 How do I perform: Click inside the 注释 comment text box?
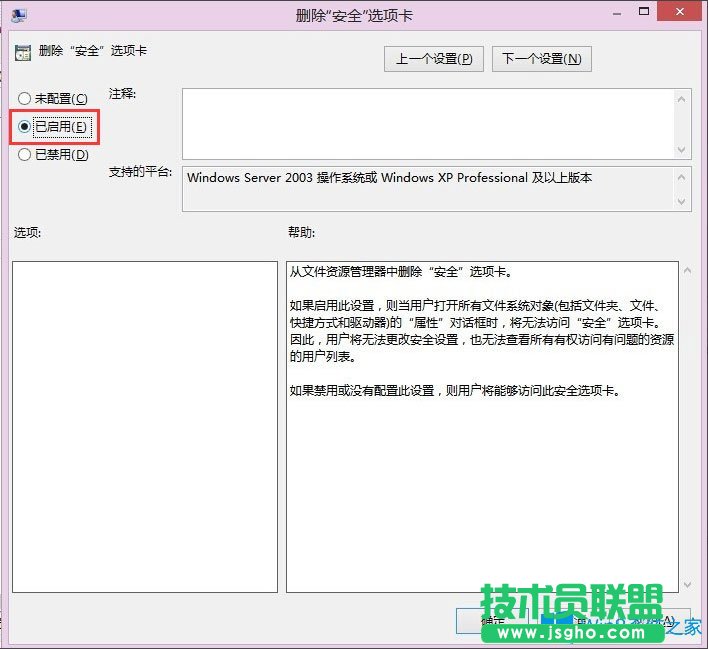pos(428,124)
